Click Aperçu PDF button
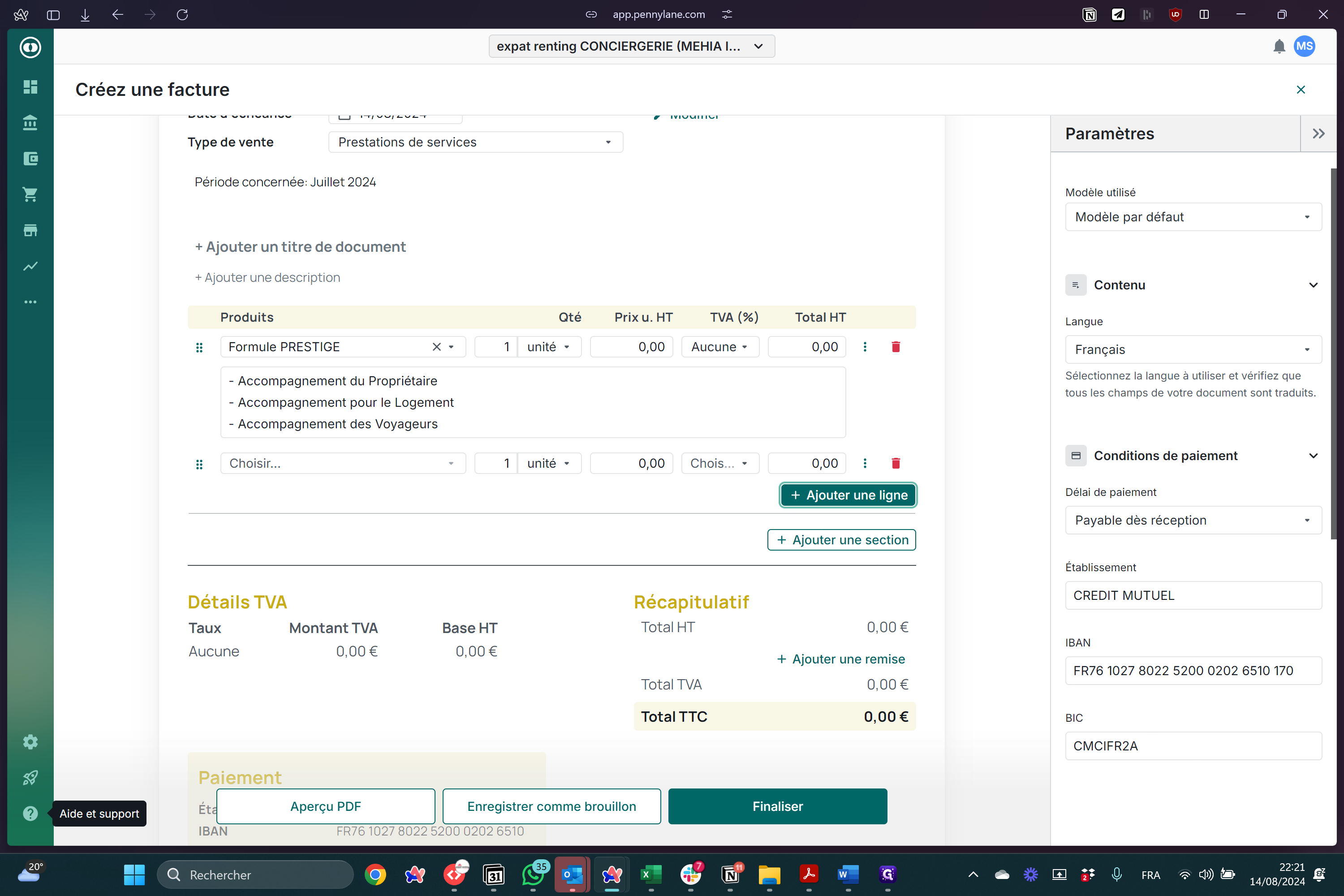 [326, 806]
